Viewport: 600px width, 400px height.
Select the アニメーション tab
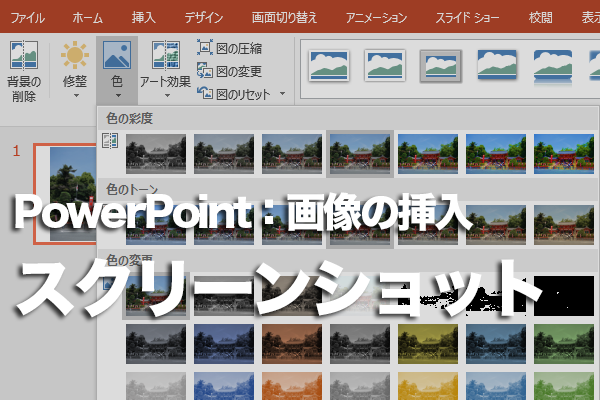click(376, 18)
